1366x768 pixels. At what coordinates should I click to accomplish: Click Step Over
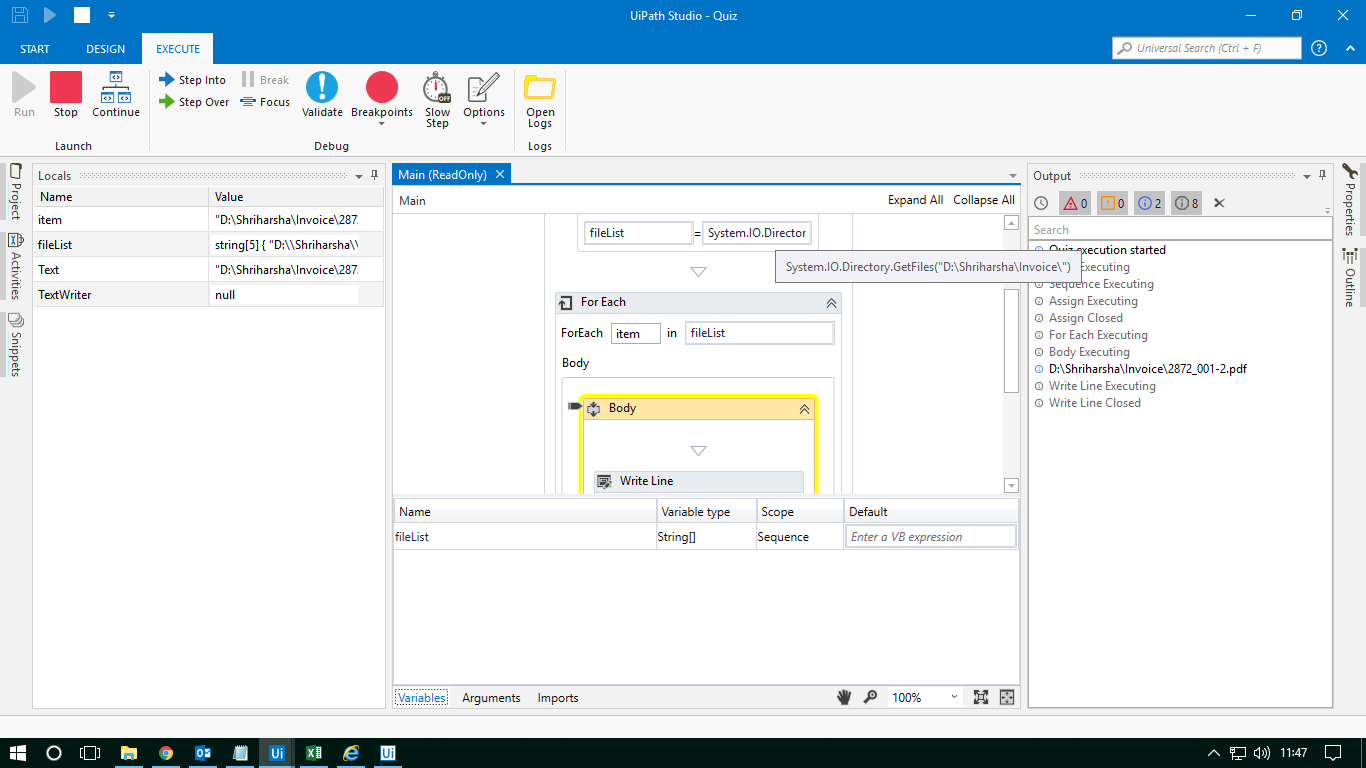tap(194, 102)
